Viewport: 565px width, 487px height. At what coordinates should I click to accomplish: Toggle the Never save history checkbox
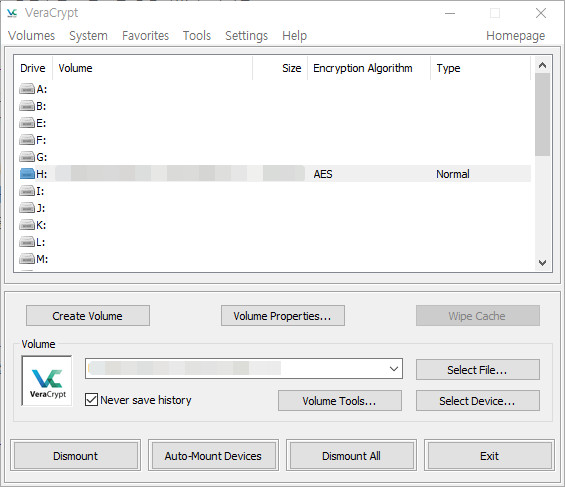pyautogui.click(x=91, y=399)
